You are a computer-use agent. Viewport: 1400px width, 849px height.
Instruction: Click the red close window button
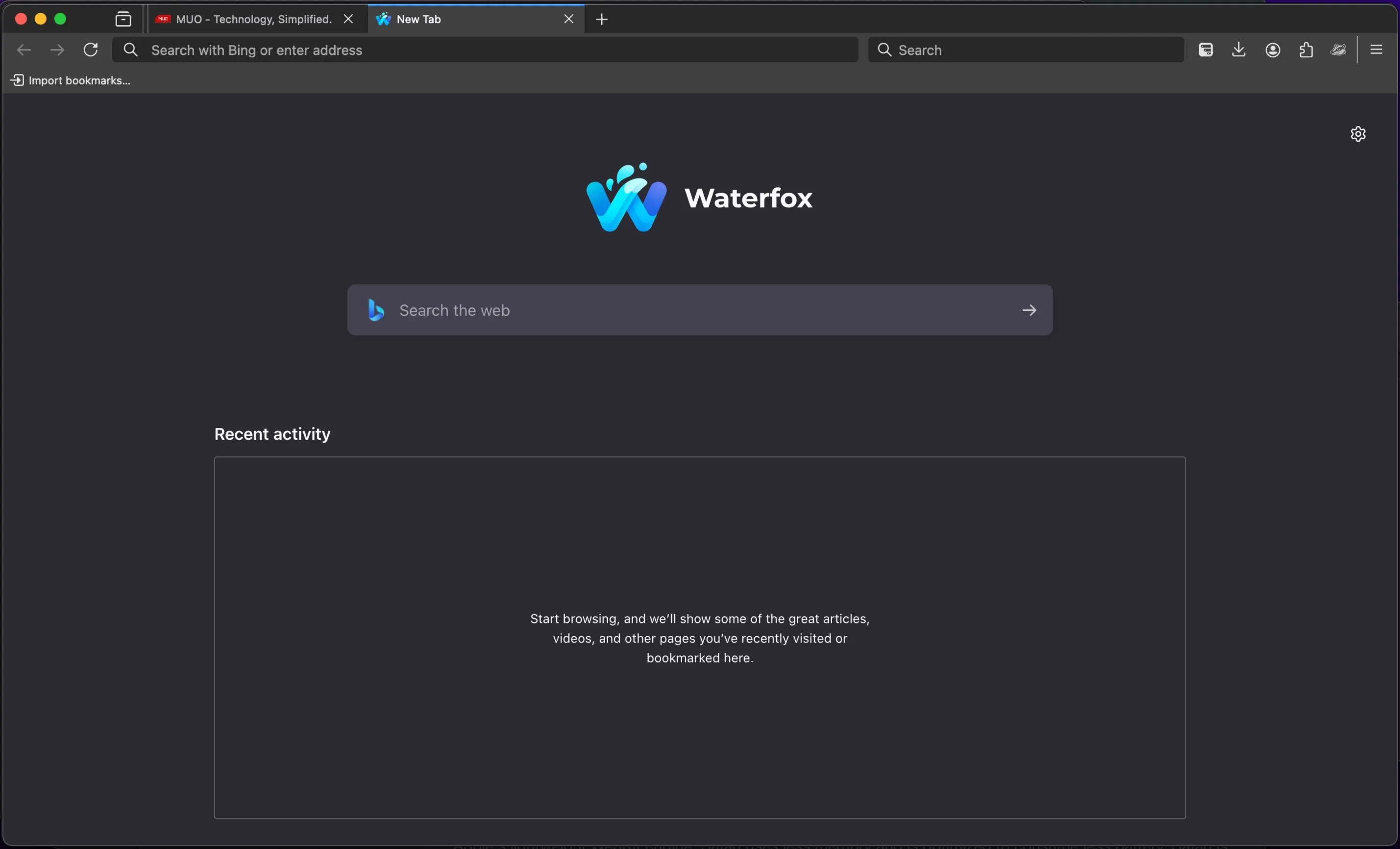point(21,19)
